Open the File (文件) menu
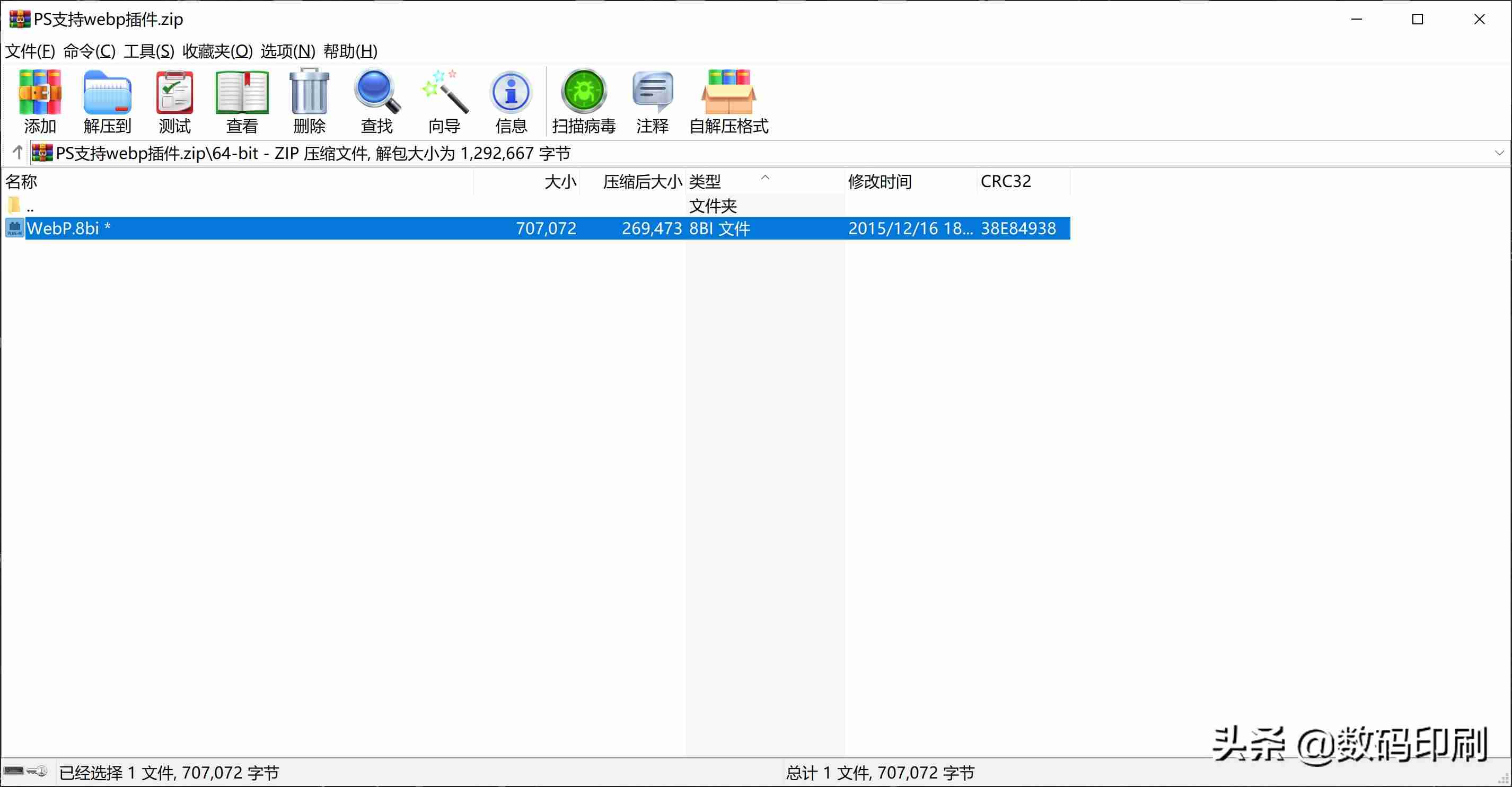 click(x=30, y=51)
